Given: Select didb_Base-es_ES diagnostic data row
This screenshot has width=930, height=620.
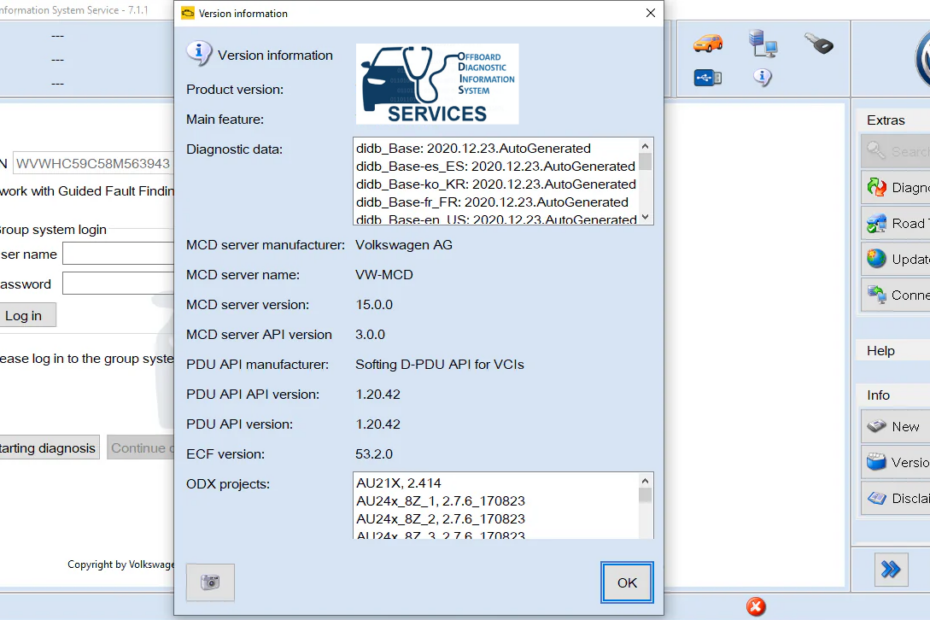Looking at the screenshot, I should click(496, 166).
